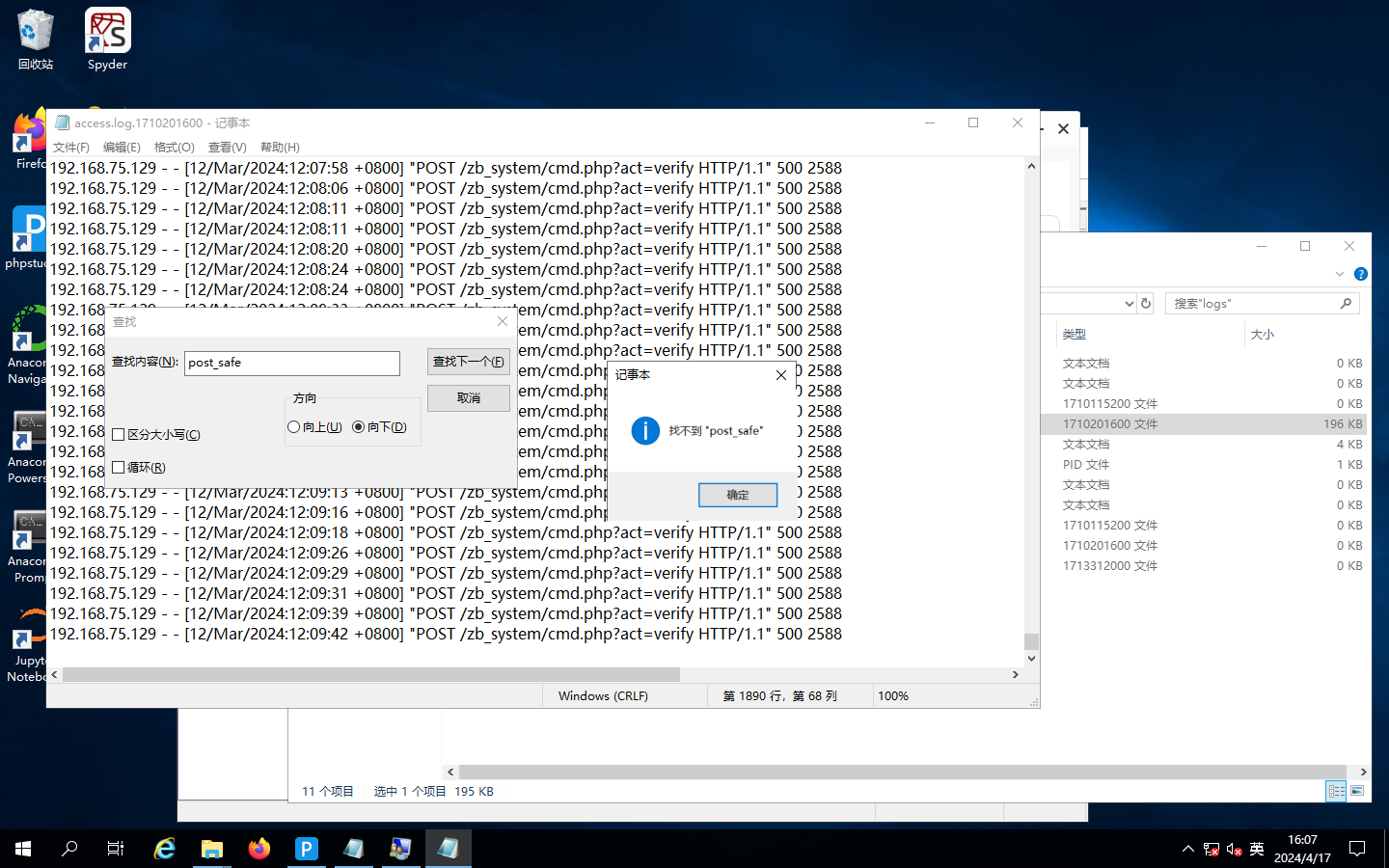Open taskbar search magnifier

click(69, 849)
